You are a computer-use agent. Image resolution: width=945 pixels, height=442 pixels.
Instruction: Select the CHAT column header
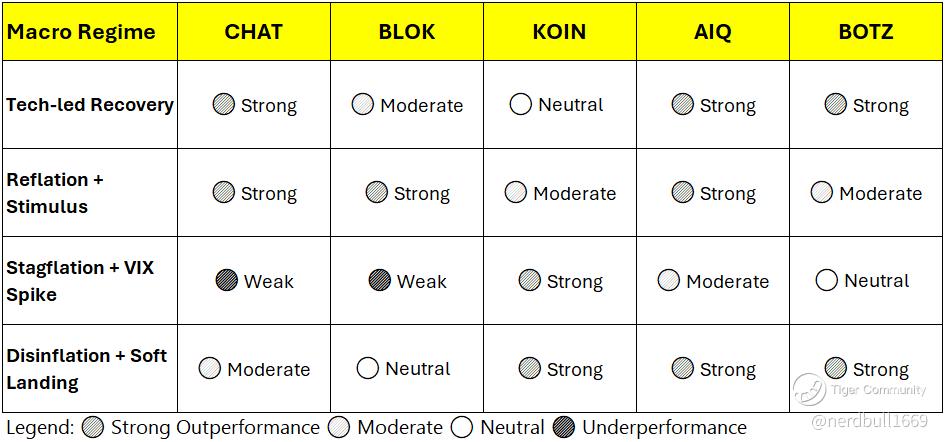point(253,32)
